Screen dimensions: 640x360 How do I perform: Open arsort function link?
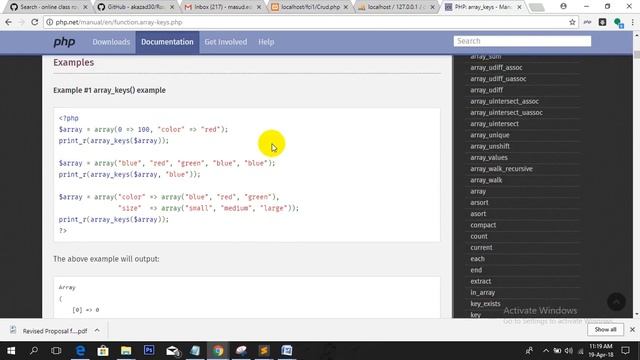pos(479,202)
